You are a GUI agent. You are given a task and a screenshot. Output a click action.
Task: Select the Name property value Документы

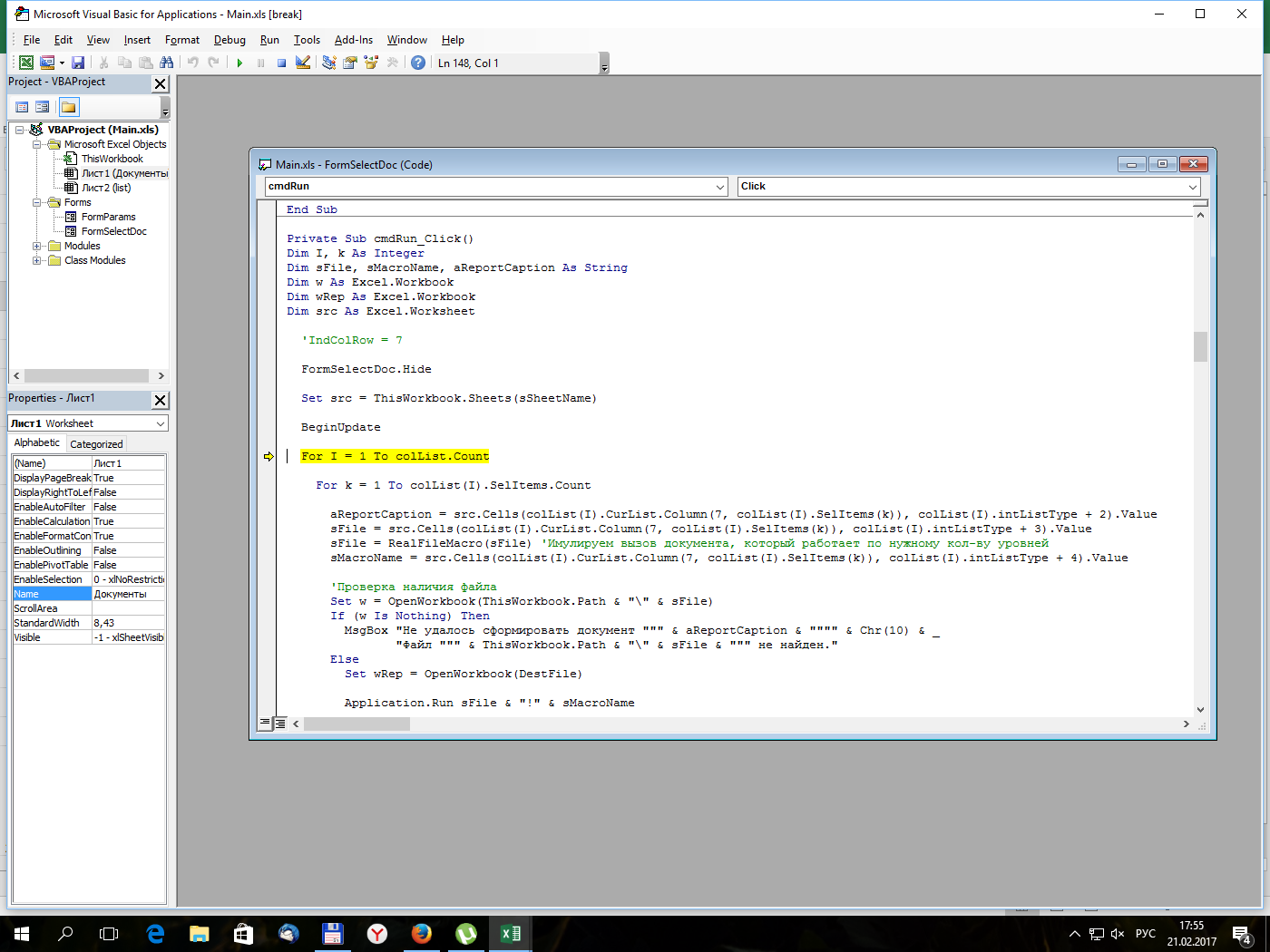pos(128,594)
